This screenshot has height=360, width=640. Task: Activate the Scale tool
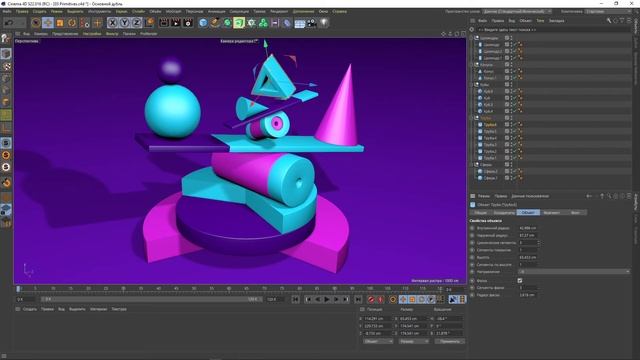point(60,23)
